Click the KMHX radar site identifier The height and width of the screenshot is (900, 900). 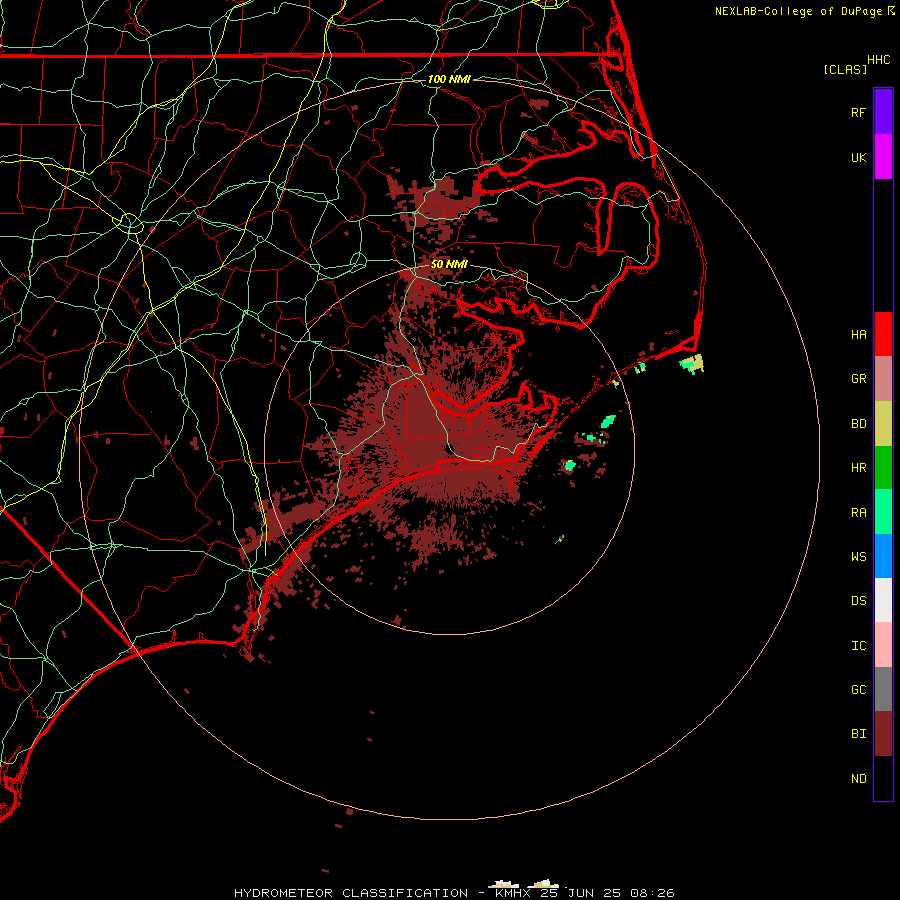[513, 893]
